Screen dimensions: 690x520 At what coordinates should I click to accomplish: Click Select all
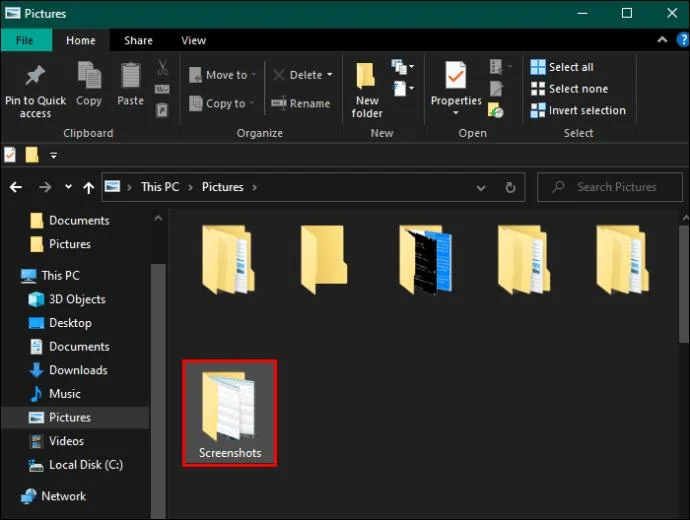(x=562, y=67)
